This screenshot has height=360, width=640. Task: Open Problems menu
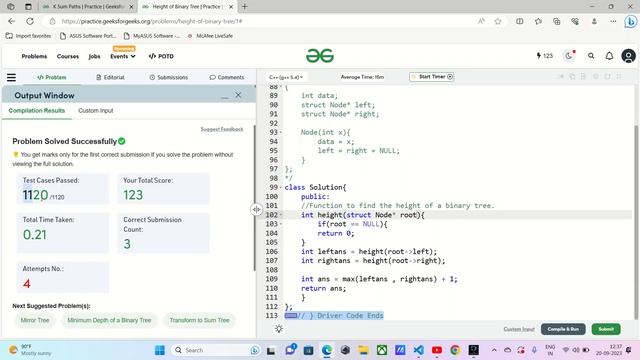coord(34,56)
